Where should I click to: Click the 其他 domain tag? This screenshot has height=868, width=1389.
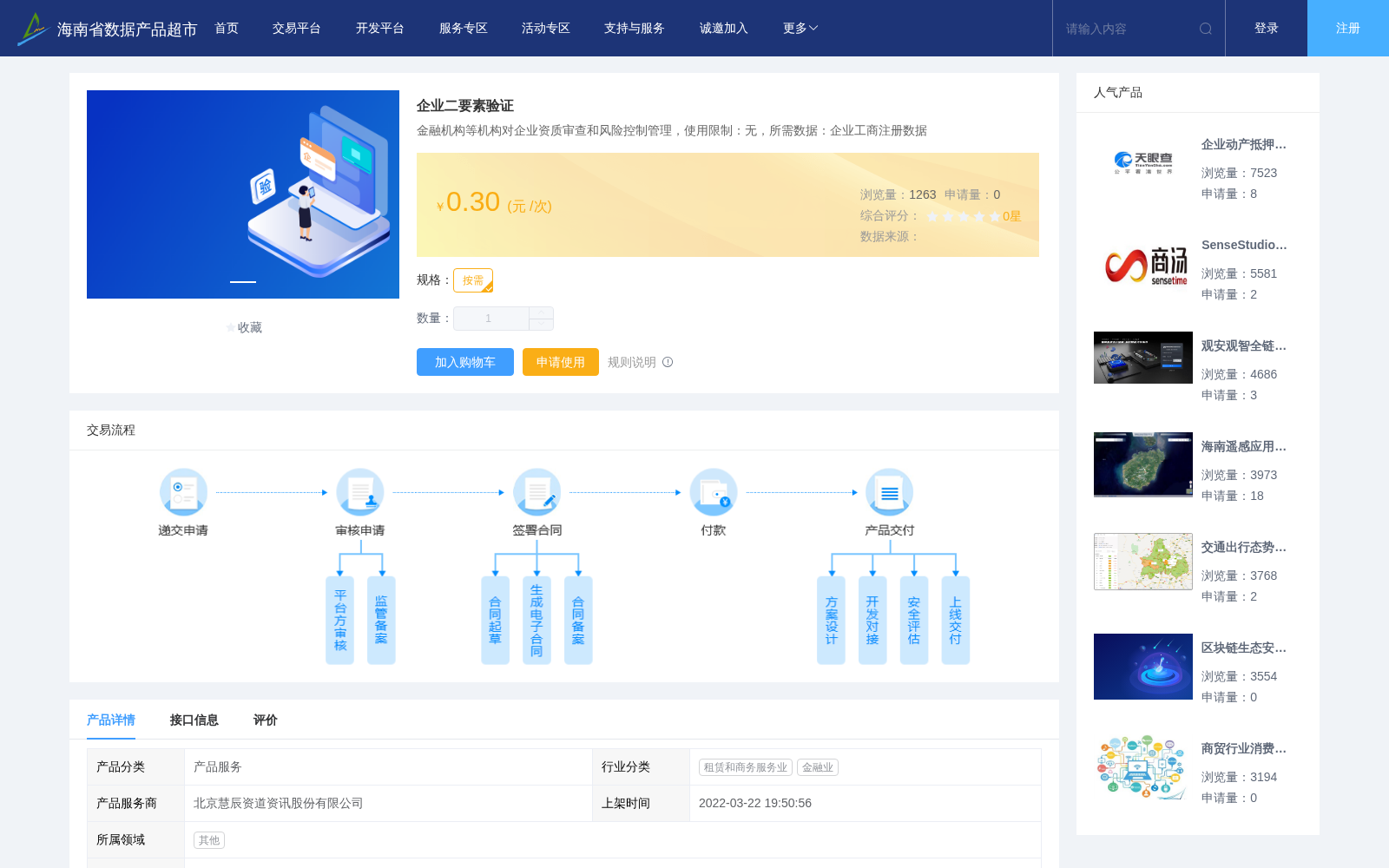tap(209, 840)
